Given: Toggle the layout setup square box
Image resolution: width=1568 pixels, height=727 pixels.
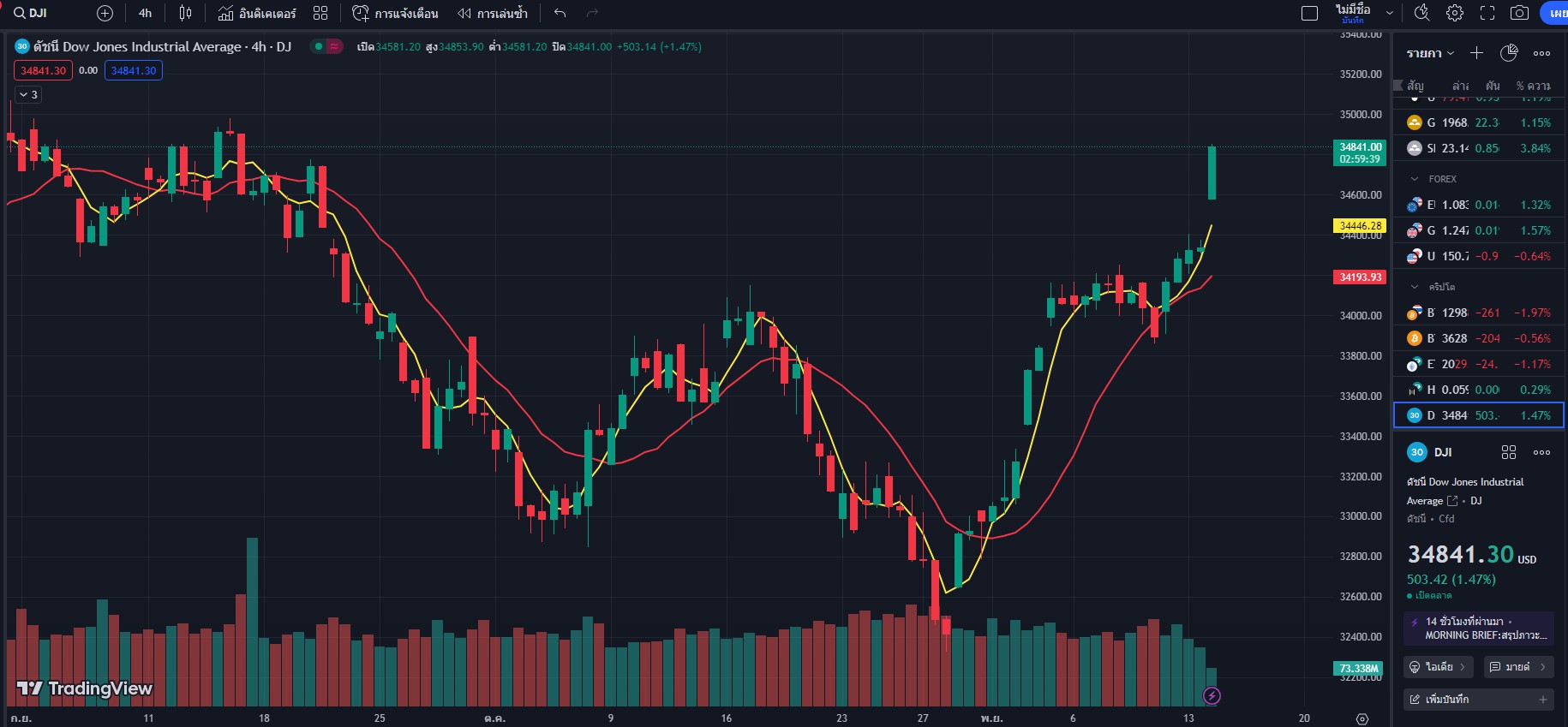Looking at the screenshot, I should click(1309, 13).
